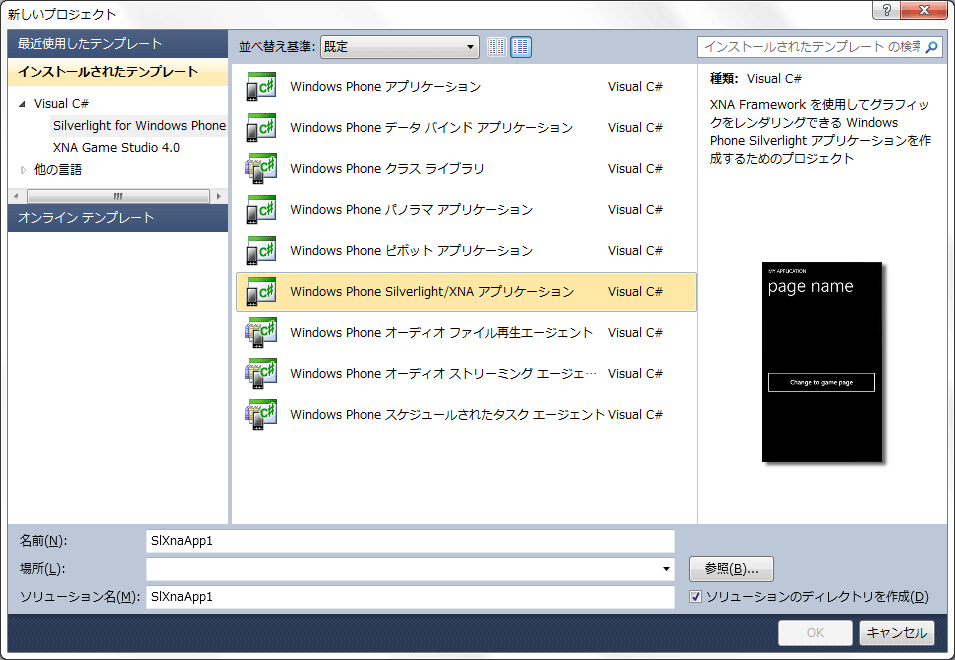Click the page name preview thumbnail
The image size is (955, 660).
822,362
